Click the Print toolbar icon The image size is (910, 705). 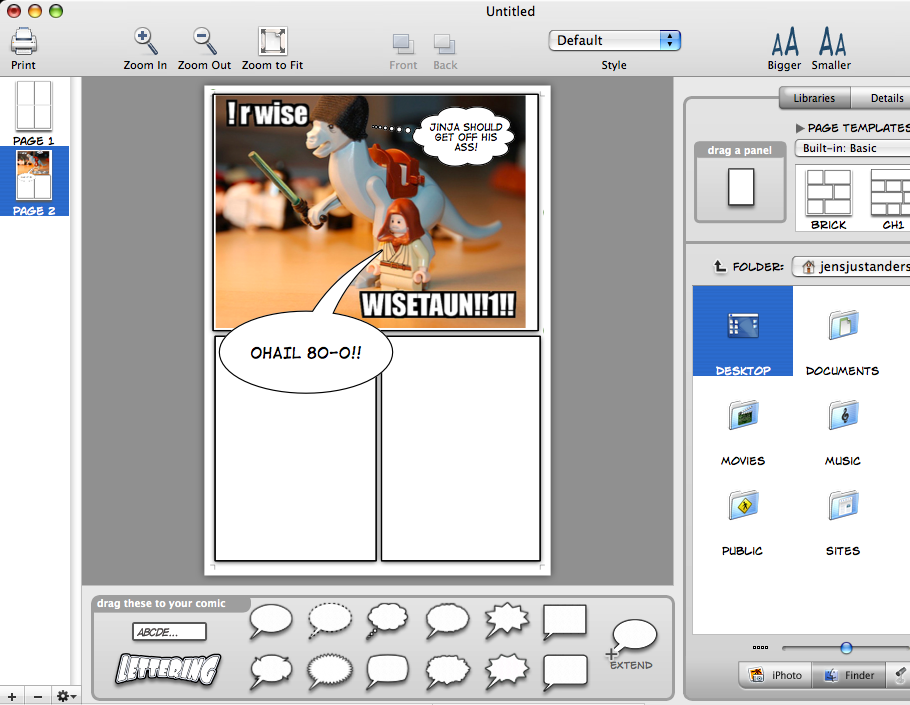[24, 42]
